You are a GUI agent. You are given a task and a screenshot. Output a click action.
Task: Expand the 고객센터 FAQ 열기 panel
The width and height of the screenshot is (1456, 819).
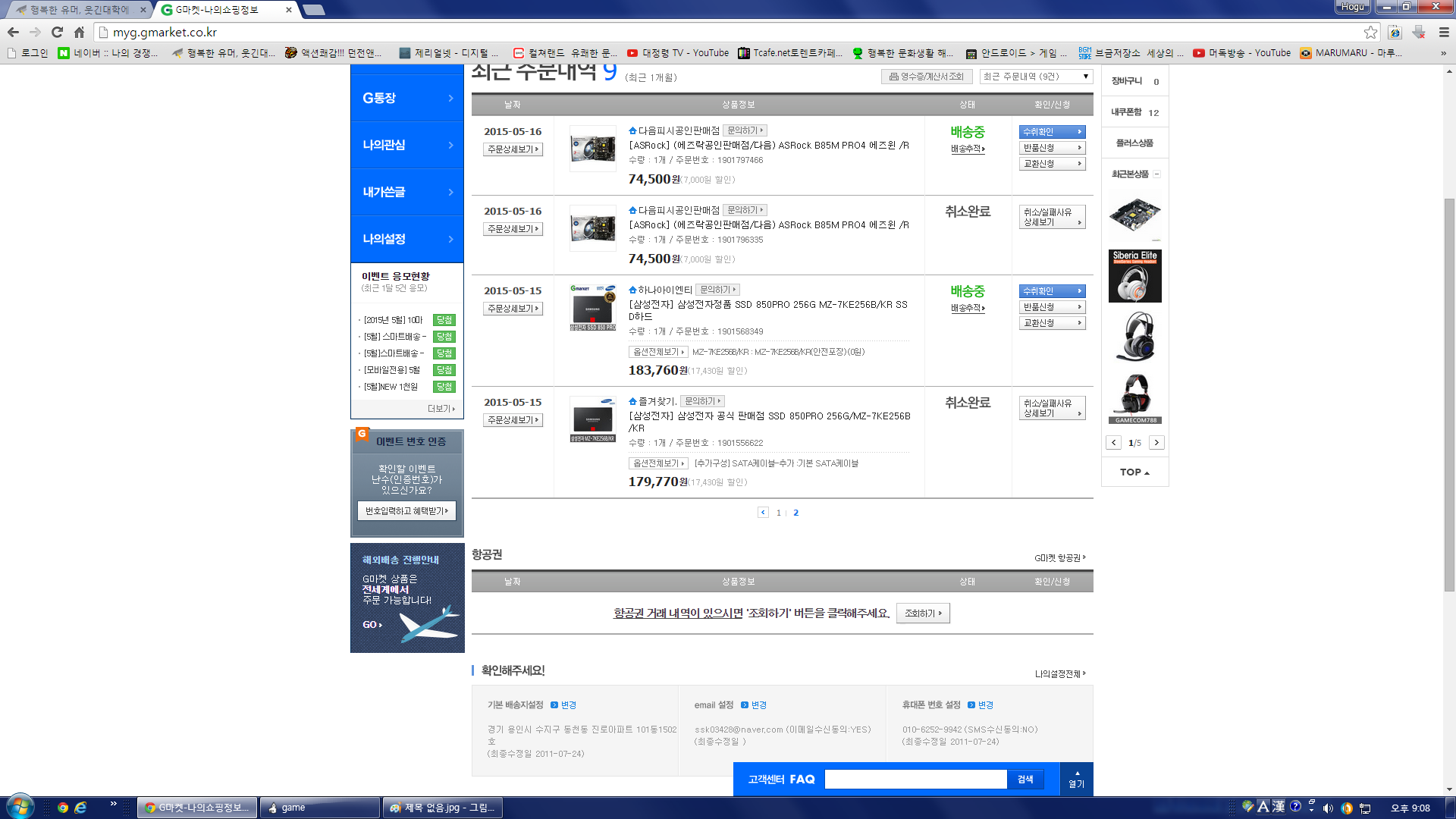(1077, 780)
